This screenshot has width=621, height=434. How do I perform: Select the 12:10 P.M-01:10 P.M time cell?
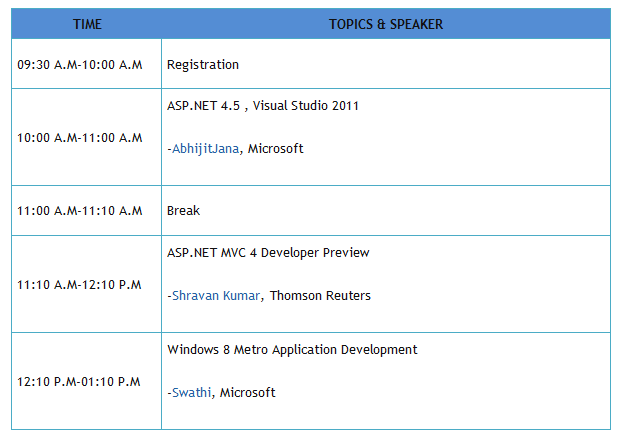(80, 382)
